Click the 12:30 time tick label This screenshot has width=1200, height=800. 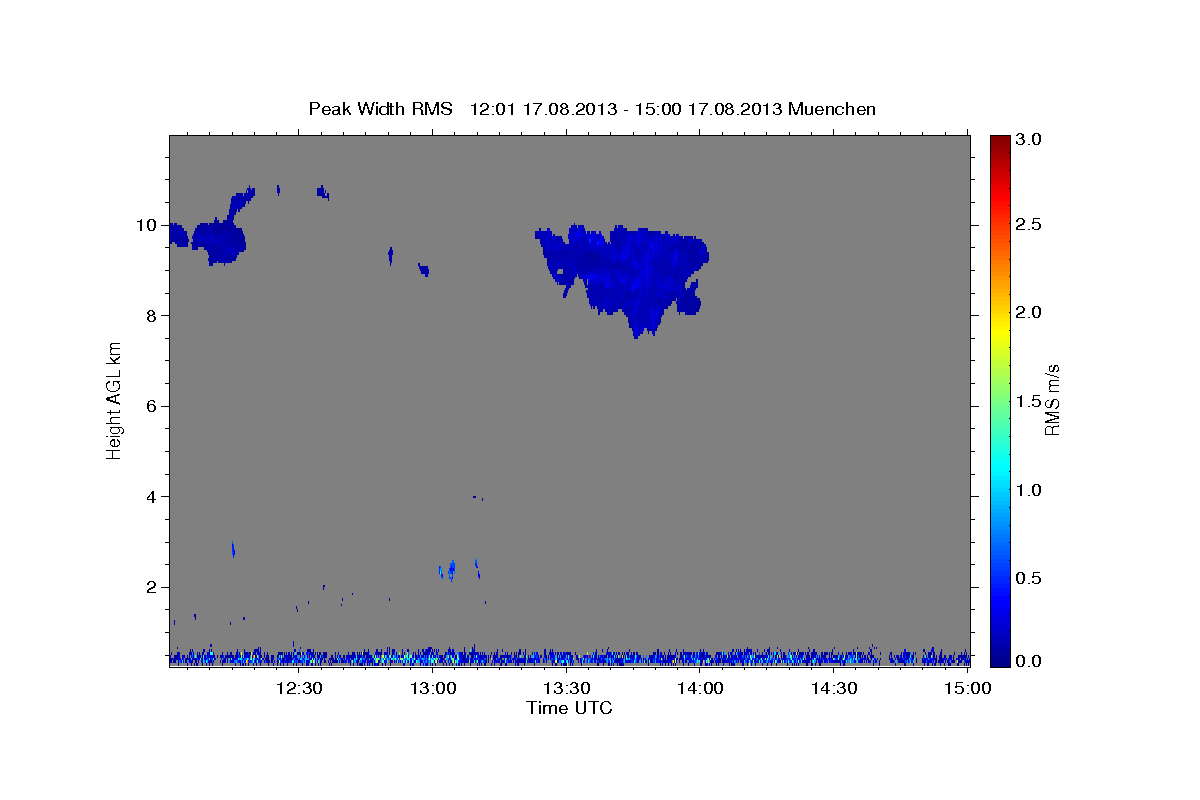tap(299, 688)
